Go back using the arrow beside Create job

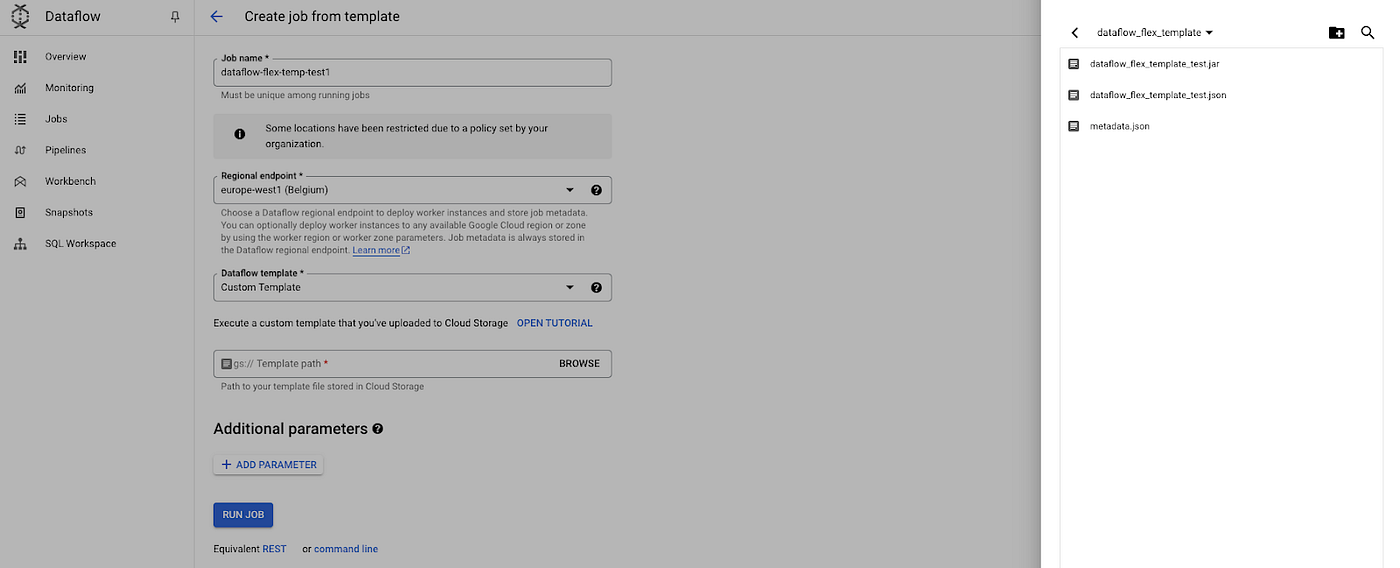[216, 17]
